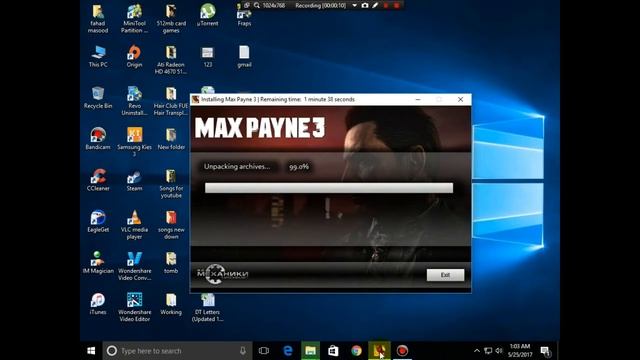Screen dimensions: 640x360
Task: Show hidden system tray icons
Action: tap(476, 351)
